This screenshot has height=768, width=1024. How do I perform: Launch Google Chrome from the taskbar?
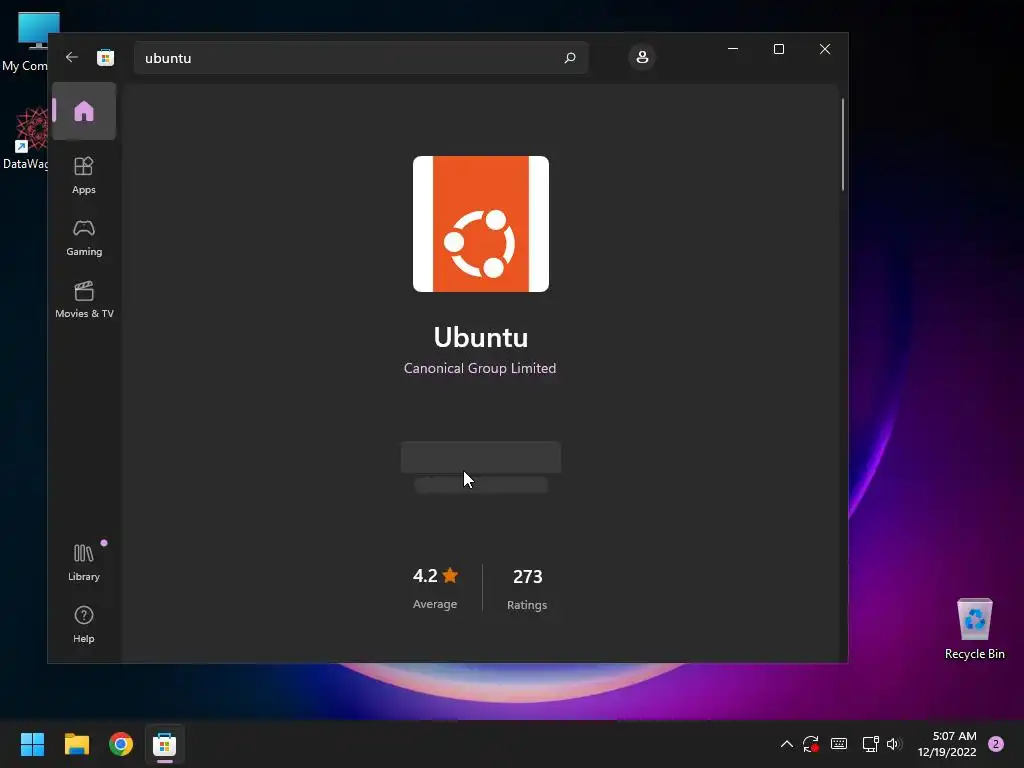point(120,744)
